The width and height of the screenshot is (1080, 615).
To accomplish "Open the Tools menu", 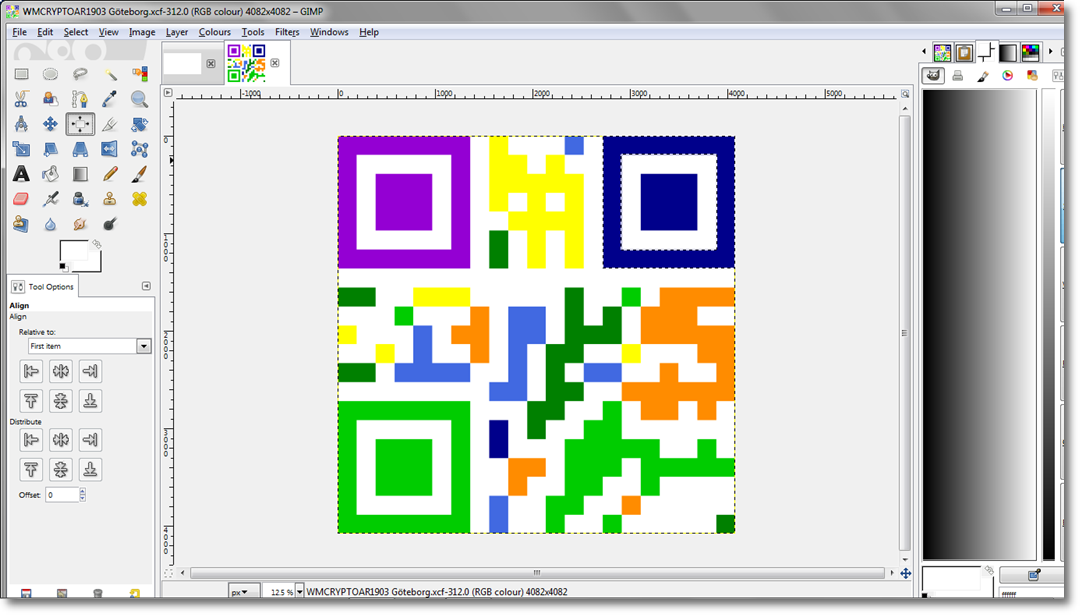I will click(x=253, y=32).
